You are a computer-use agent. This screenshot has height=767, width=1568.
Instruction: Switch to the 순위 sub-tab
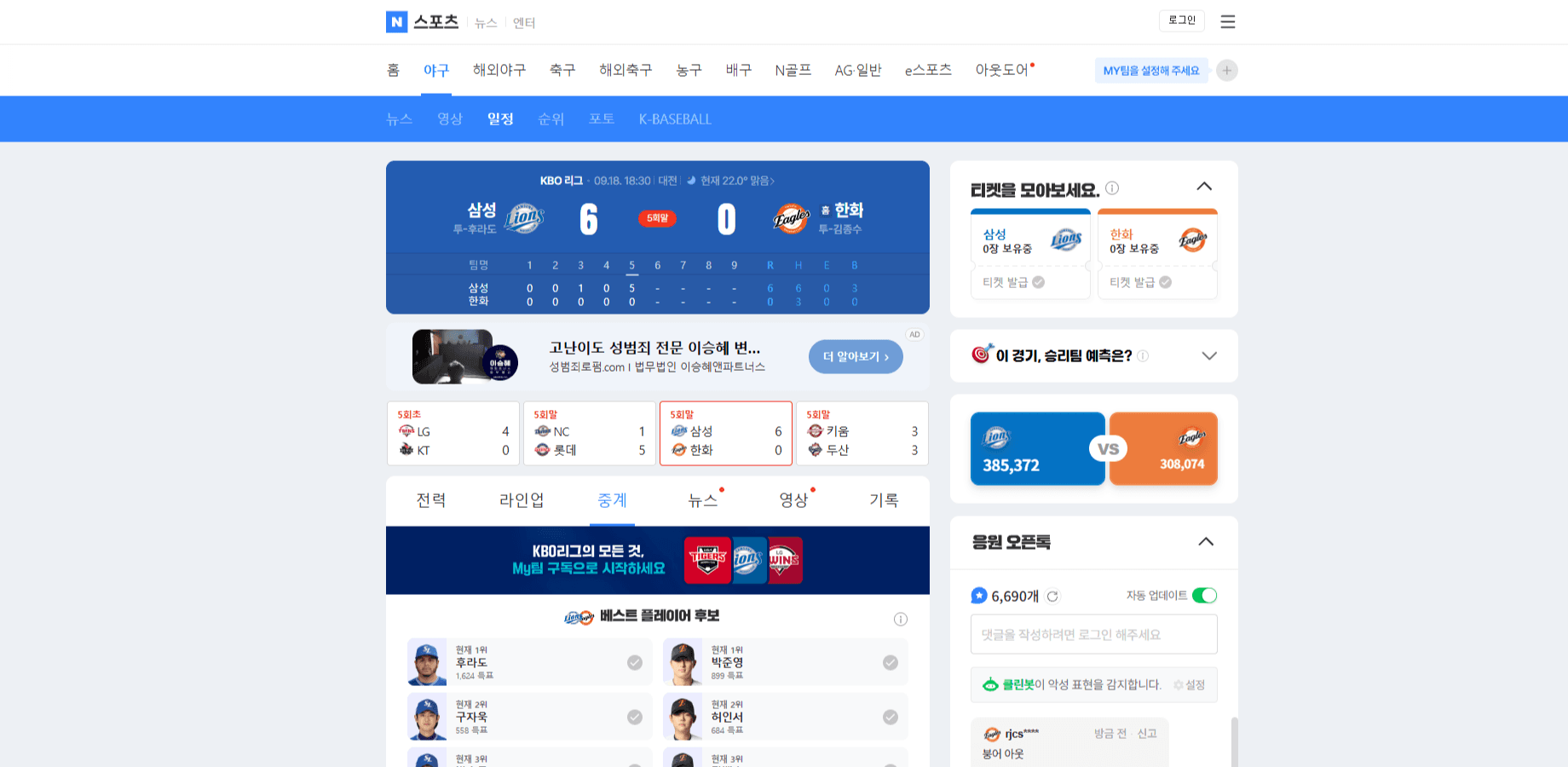551,119
